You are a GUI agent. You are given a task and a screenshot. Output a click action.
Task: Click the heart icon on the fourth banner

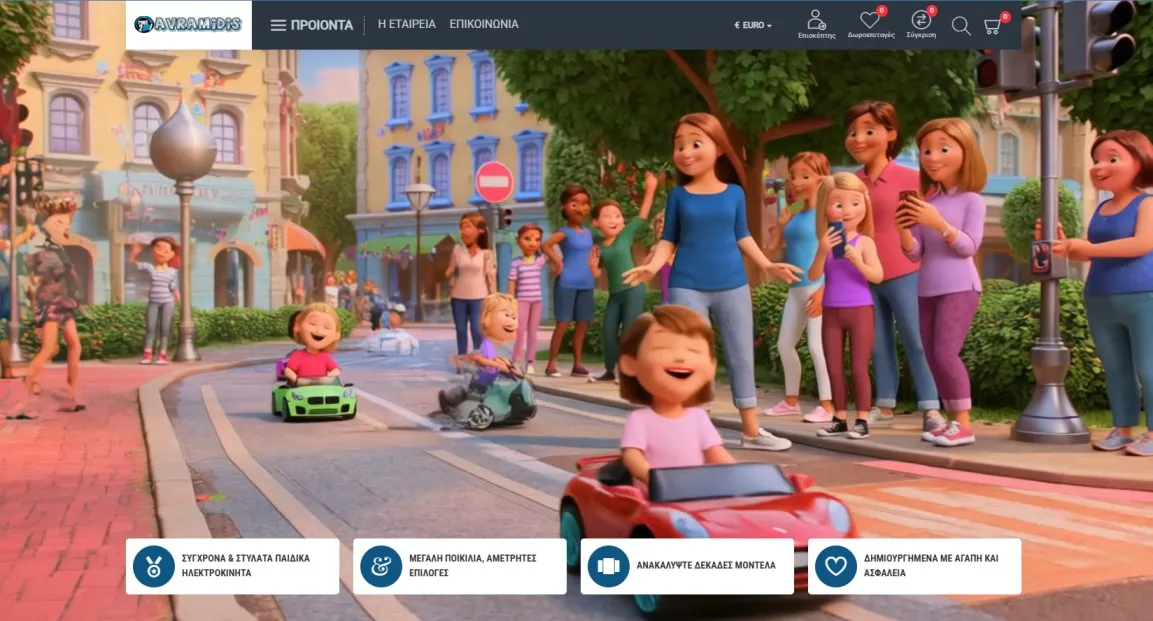[834, 565]
